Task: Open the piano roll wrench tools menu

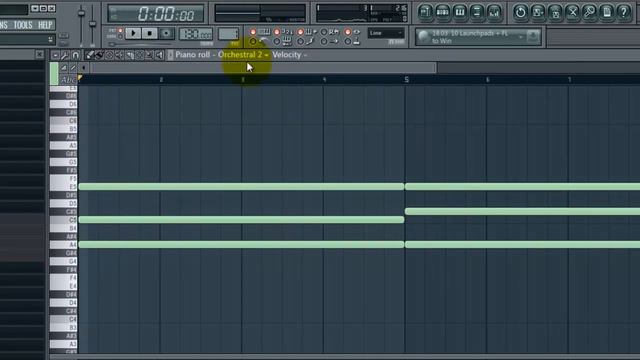Action: [65, 55]
